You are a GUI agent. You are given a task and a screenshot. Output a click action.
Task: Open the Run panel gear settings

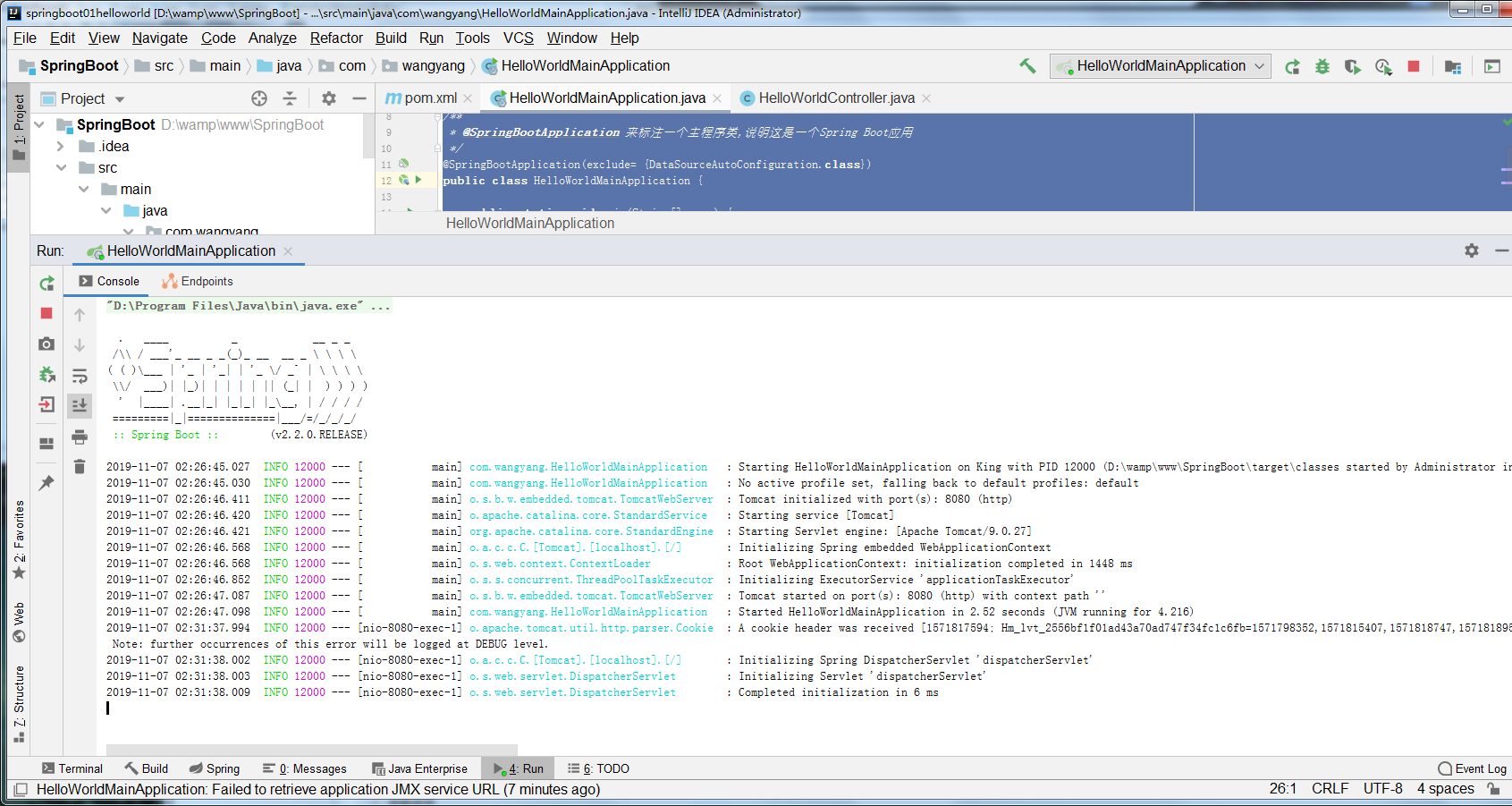pos(1472,250)
